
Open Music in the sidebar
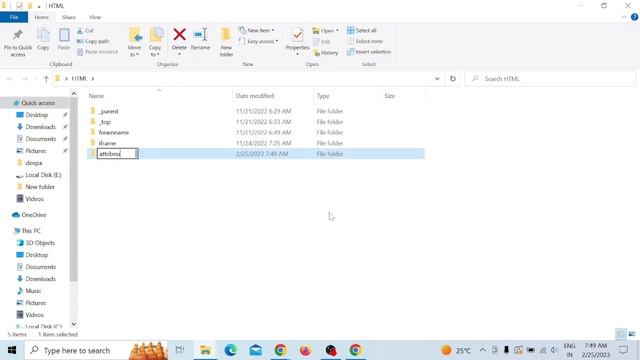(x=33, y=291)
